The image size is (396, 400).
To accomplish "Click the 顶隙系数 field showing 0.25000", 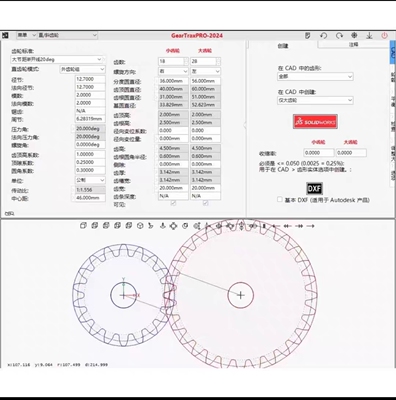I will click(x=90, y=162).
